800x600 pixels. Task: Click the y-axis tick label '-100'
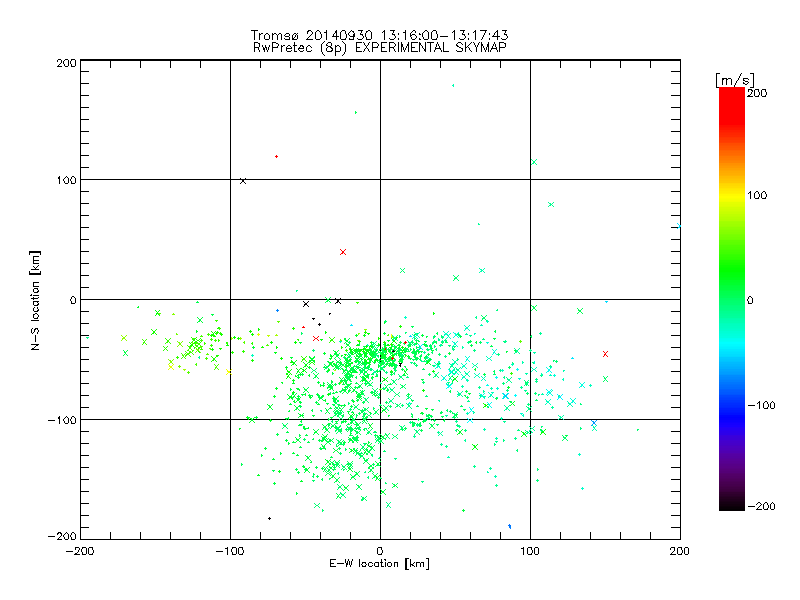pyautogui.click(x=62, y=420)
